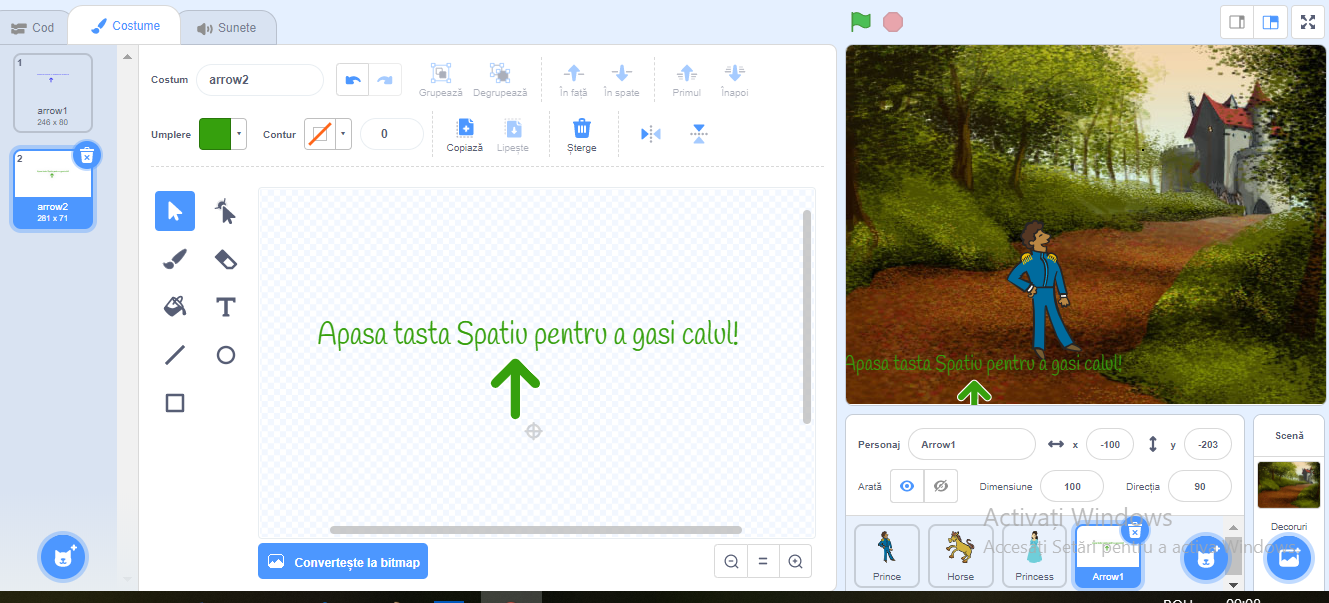Select the Eraser tool
Image resolution: width=1329 pixels, height=603 pixels.
[225, 259]
